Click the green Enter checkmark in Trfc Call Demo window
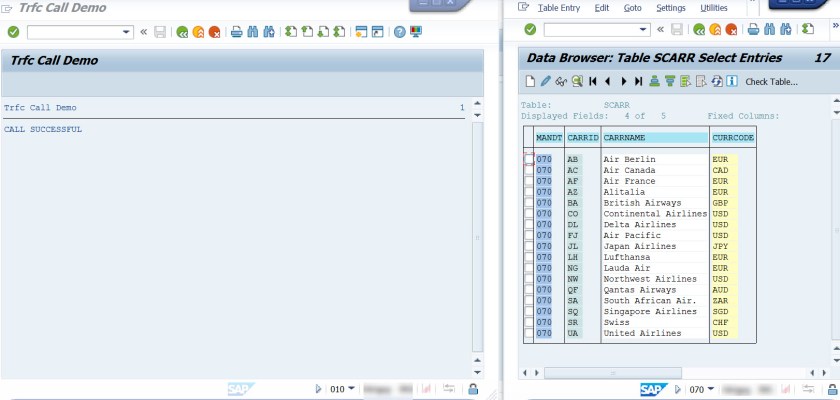Viewport: 840px width, 400px height. point(13,32)
